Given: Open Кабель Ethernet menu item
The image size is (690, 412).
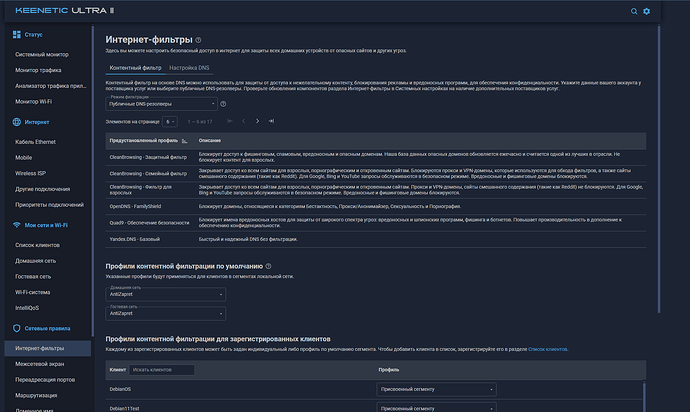Looking at the screenshot, I should coord(35,142).
